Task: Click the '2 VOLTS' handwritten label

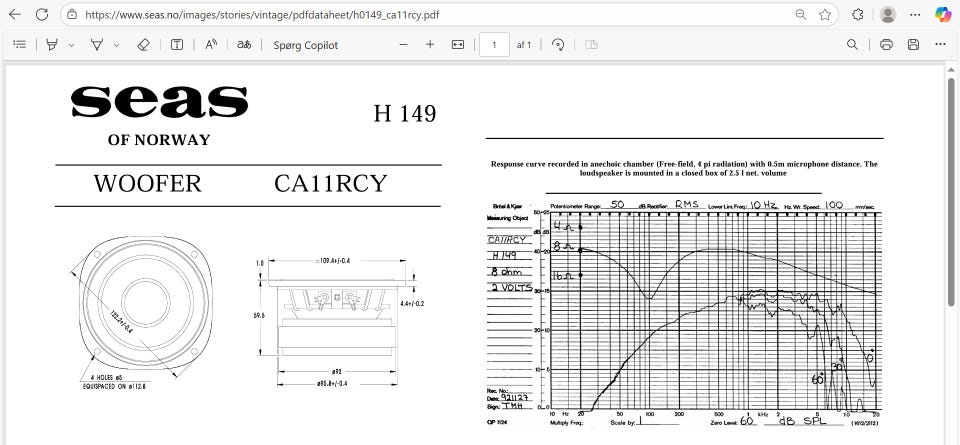Action: pos(511,288)
